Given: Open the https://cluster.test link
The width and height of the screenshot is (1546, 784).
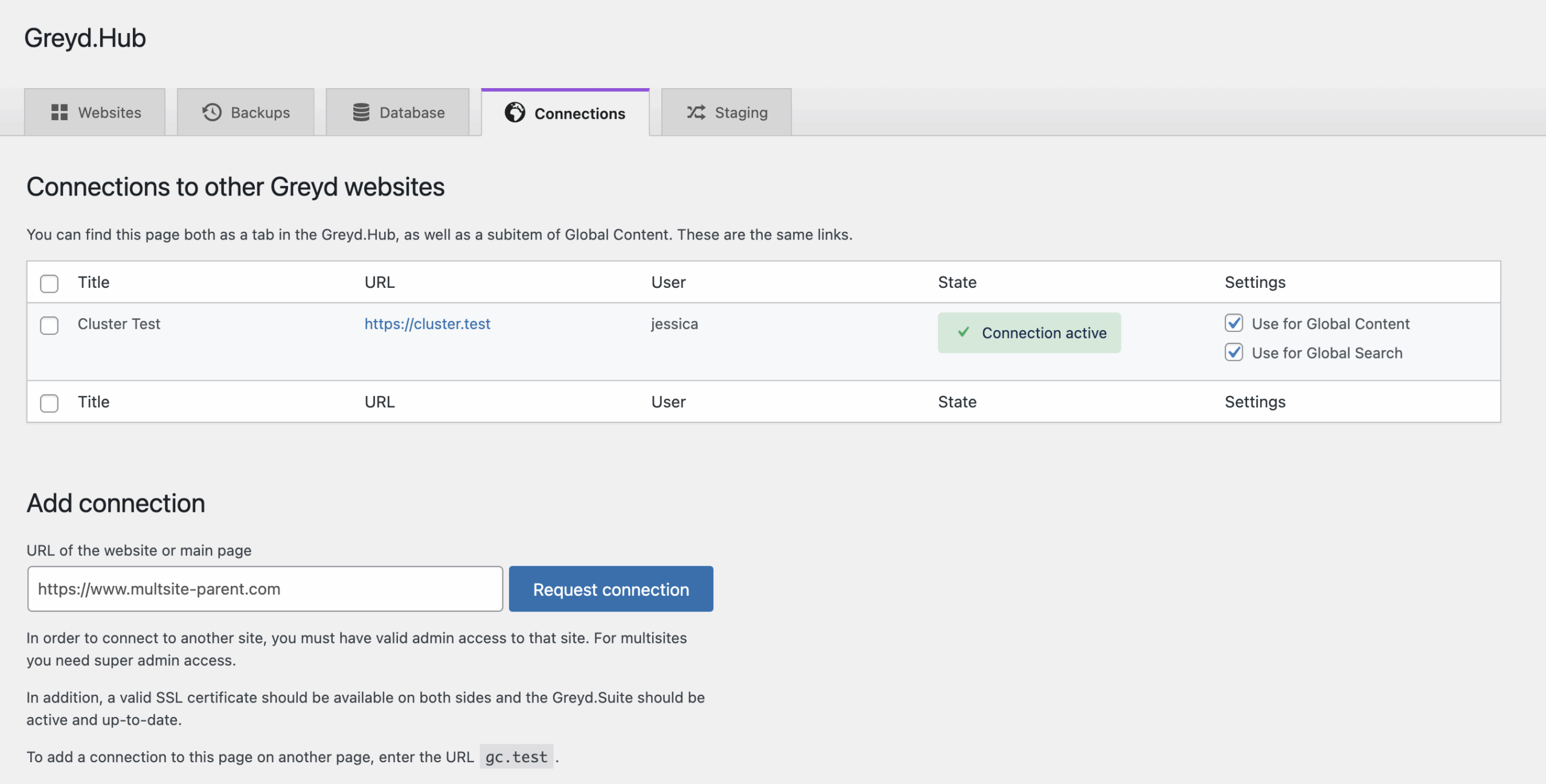Looking at the screenshot, I should tap(427, 324).
